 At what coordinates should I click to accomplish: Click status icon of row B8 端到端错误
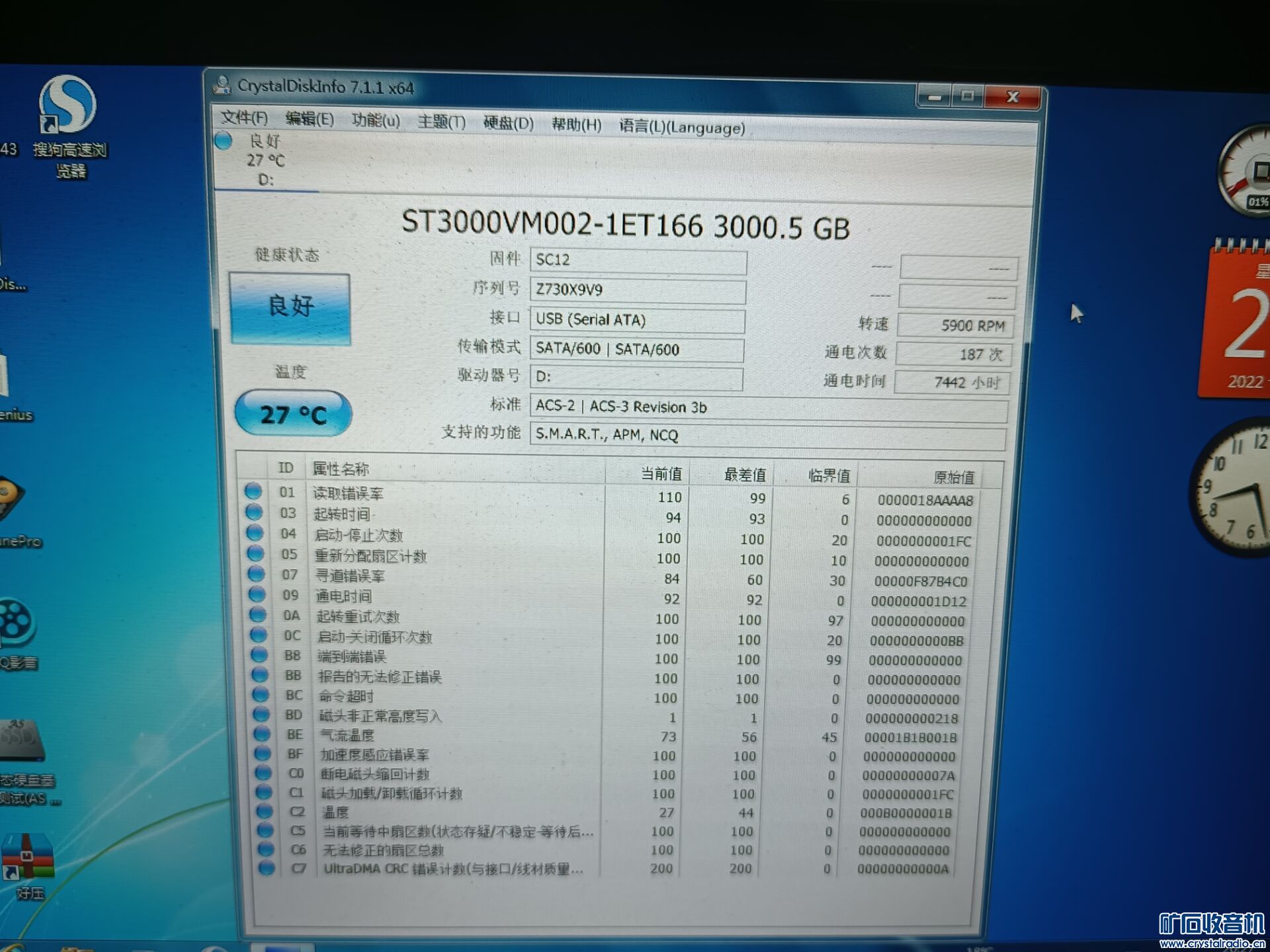[x=259, y=654]
